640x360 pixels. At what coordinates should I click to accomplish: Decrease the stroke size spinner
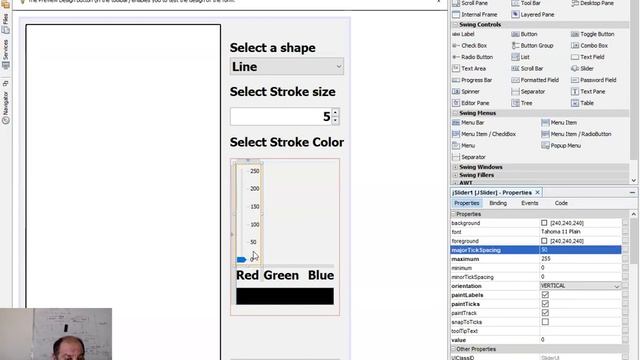click(x=335, y=120)
